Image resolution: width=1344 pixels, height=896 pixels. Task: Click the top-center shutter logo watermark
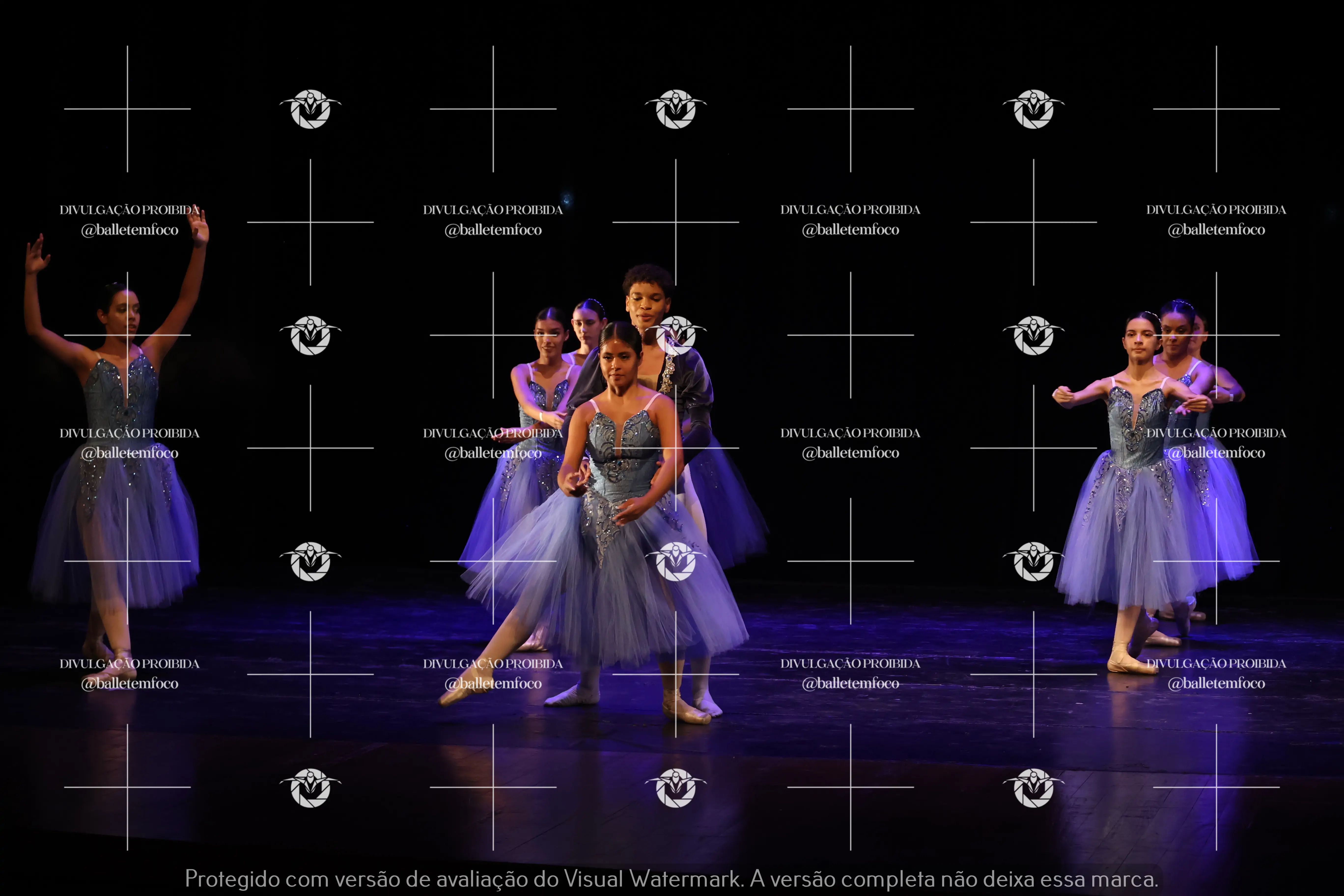coord(676,109)
